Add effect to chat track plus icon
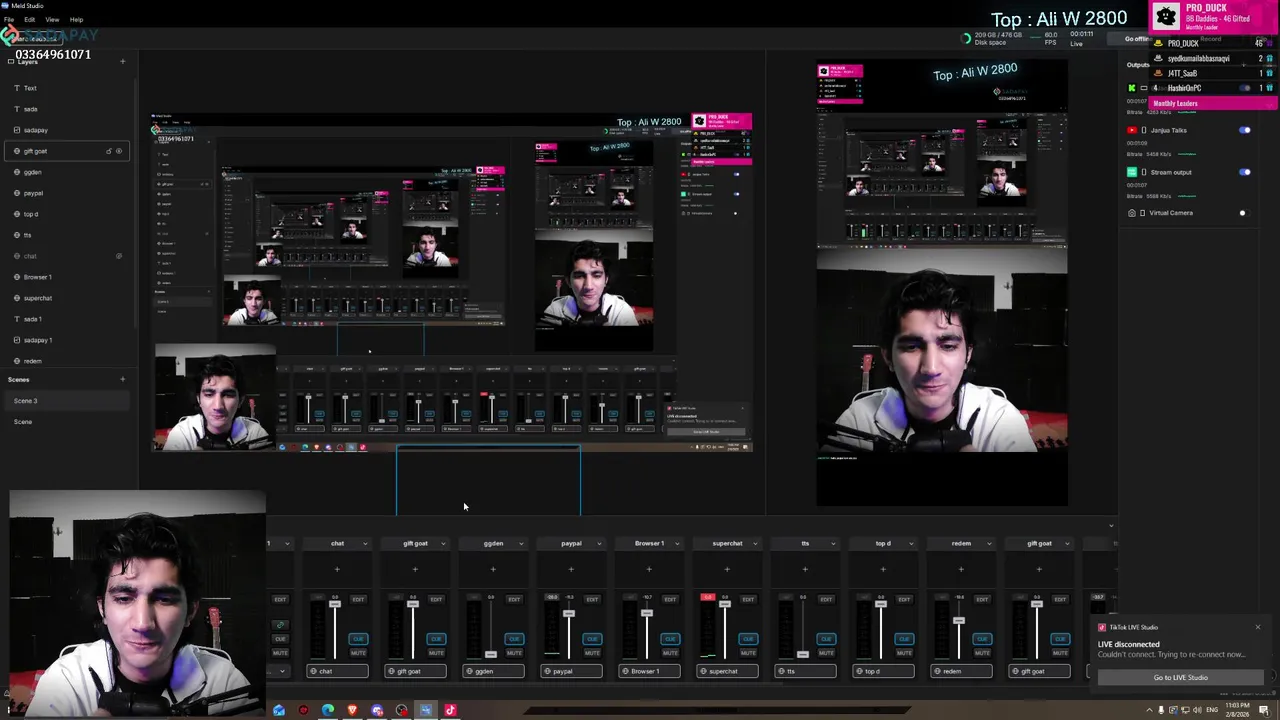The width and height of the screenshot is (1280, 720). [x=337, y=569]
